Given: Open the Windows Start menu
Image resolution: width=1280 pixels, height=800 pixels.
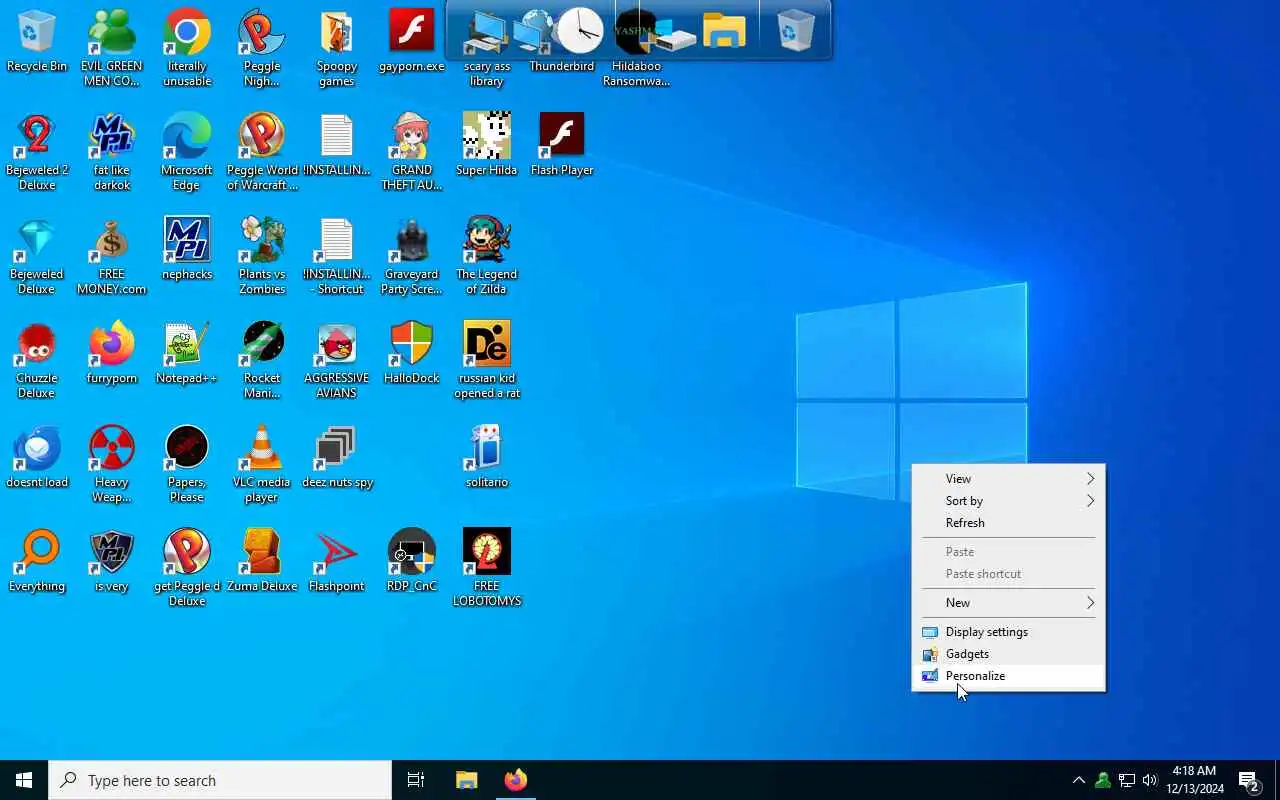Looking at the screenshot, I should [x=24, y=780].
